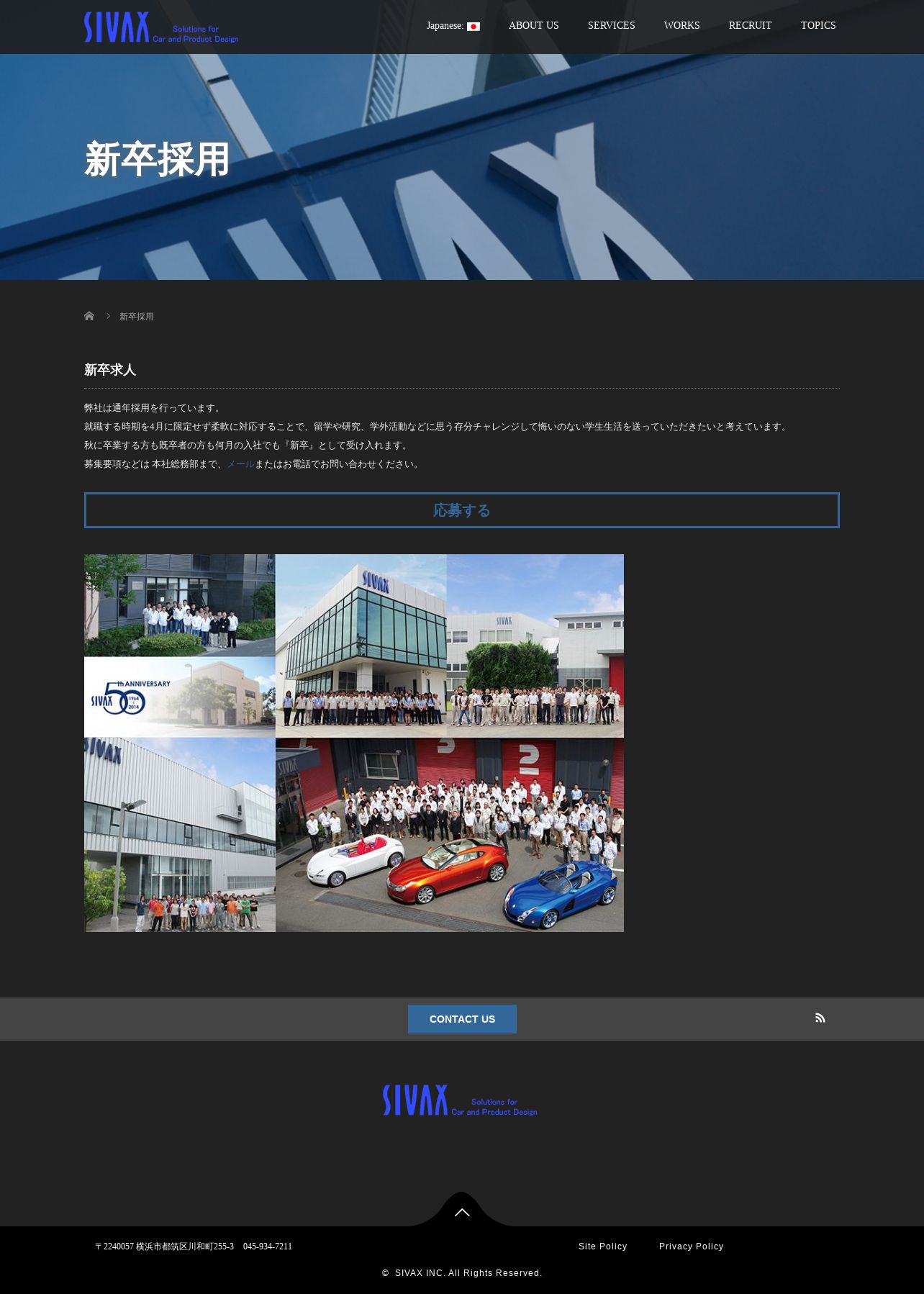Click the CONTACT US button

click(x=462, y=1019)
